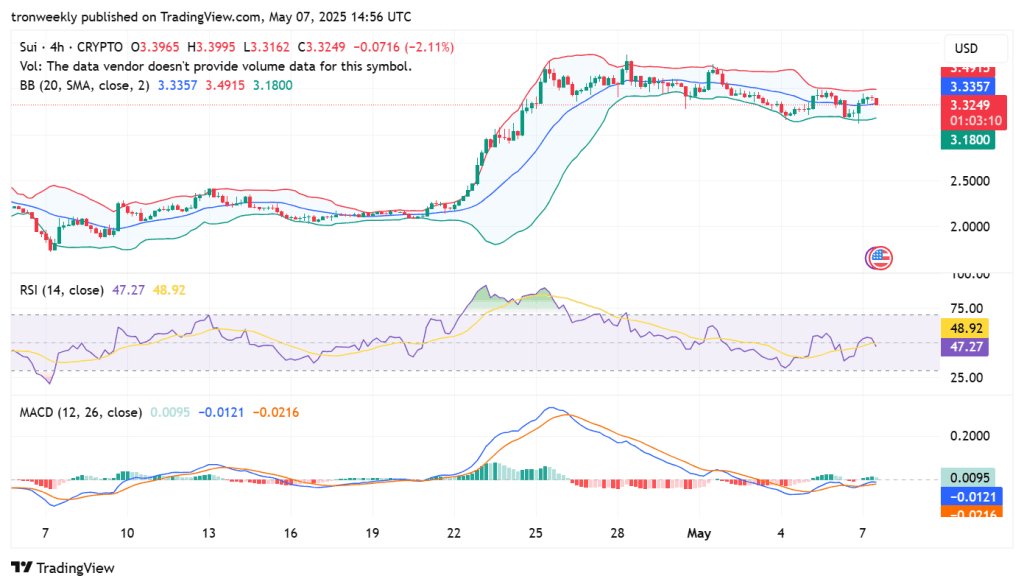Select the BB (20, SMA, close, 2) indicator legend
The height and width of the screenshot is (587, 1024).
tap(84, 86)
